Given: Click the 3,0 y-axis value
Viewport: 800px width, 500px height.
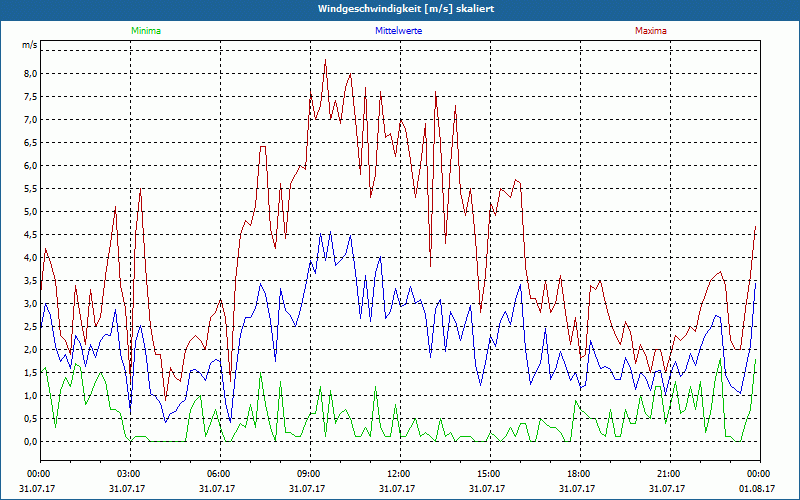Looking at the screenshot, I should 31,304.
